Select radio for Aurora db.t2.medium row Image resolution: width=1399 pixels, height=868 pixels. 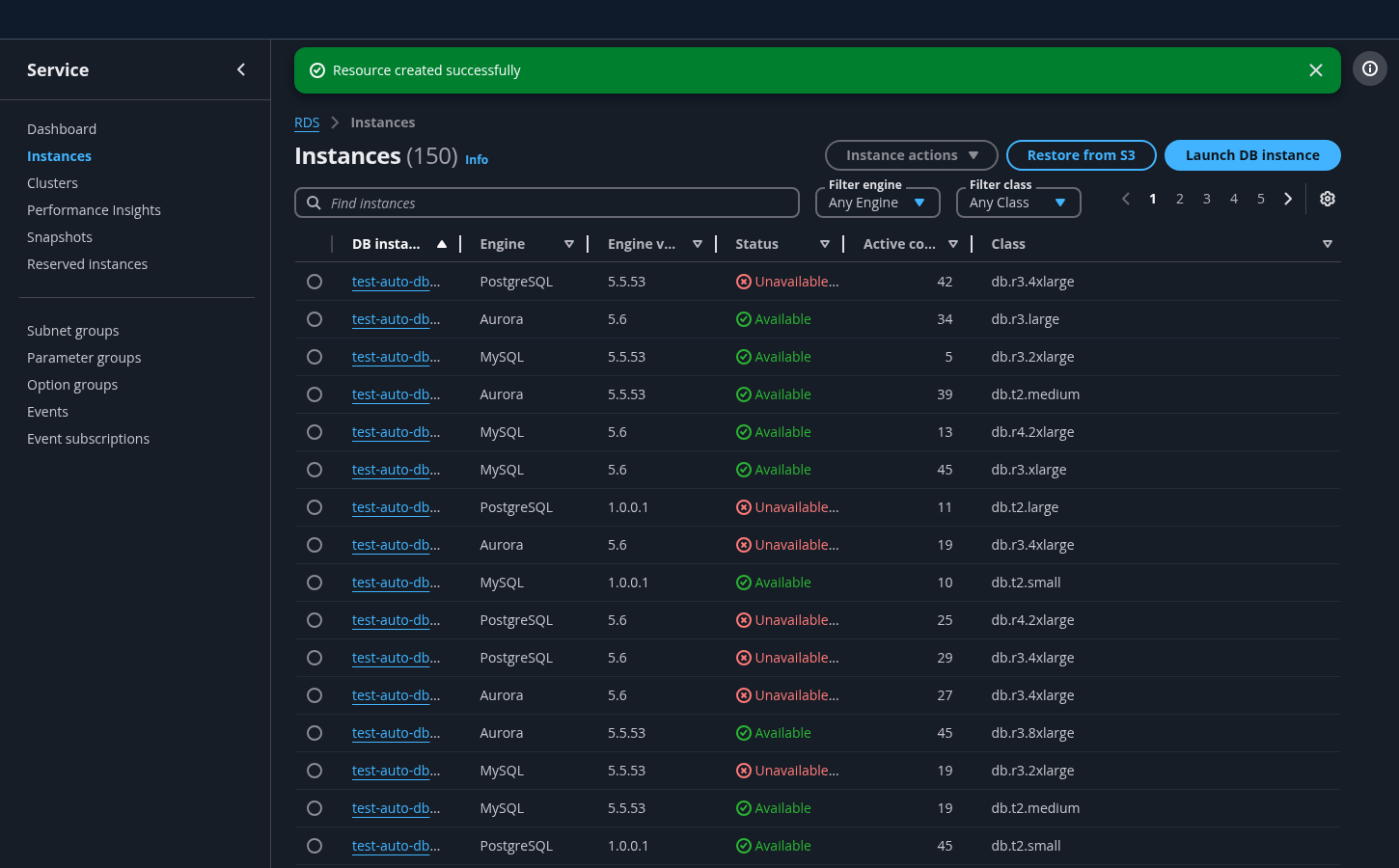pyautogui.click(x=315, y=394)
